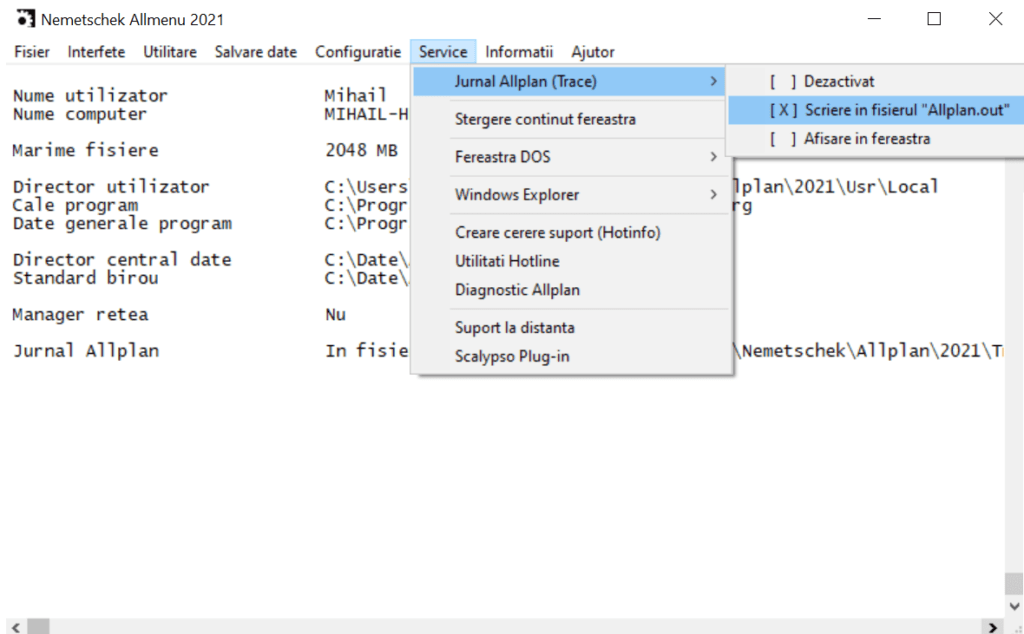
Task: Open the Configuratie menu
Action: point(358,52)
